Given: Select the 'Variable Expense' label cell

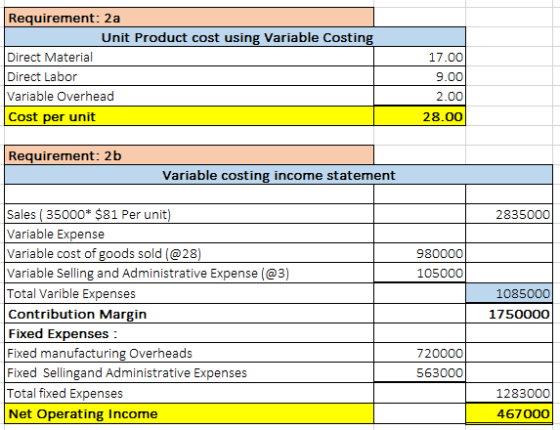Looking at the screenshot, I should click(189, 234).
